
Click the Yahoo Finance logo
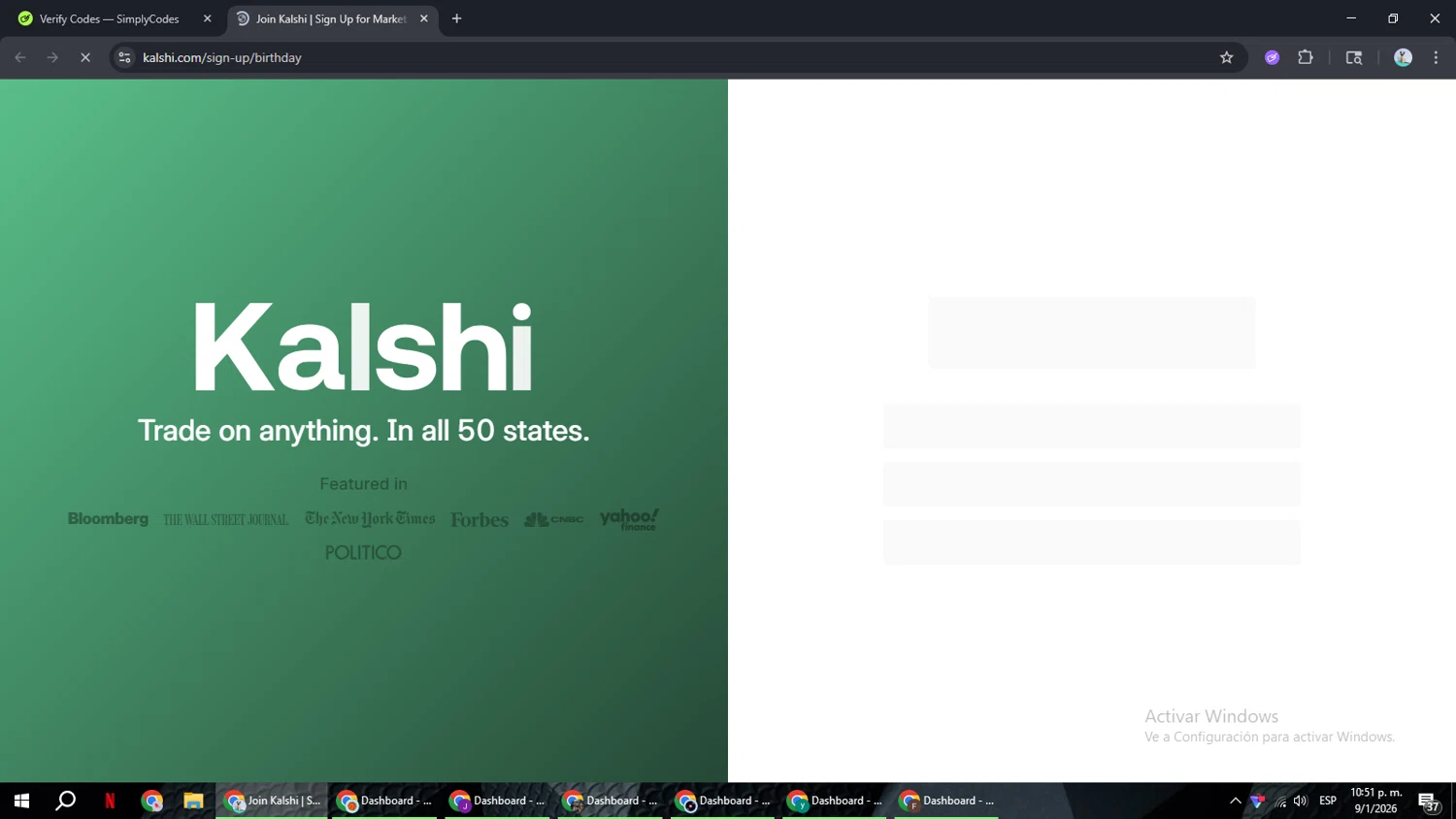click(629, 519)
